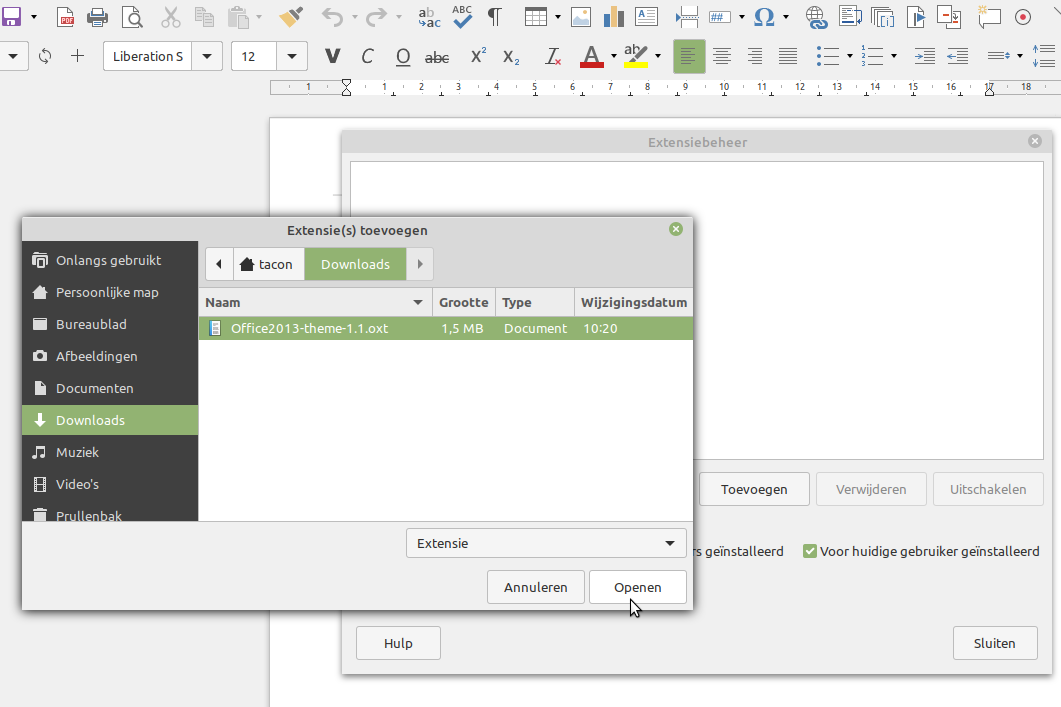Click the Print icon in toolbar
1061x707 pixels.
97,17
